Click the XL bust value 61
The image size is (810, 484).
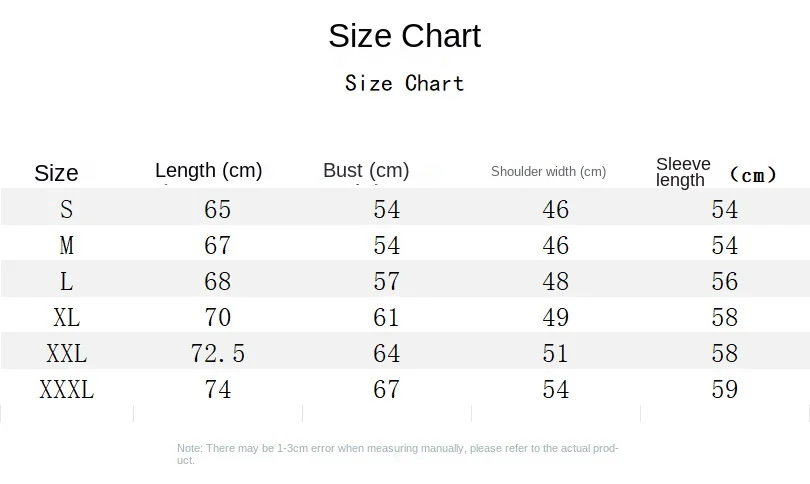coord(386,317)
